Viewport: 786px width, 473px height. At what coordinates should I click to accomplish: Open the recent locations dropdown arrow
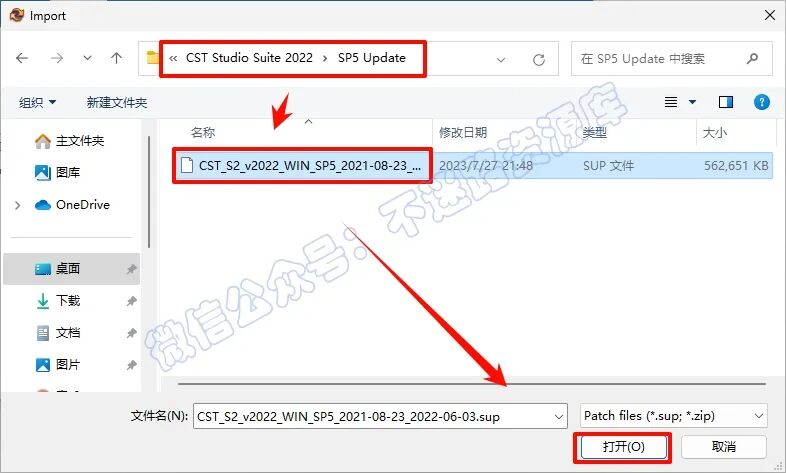pyautogui.click(x=87, y=58)
